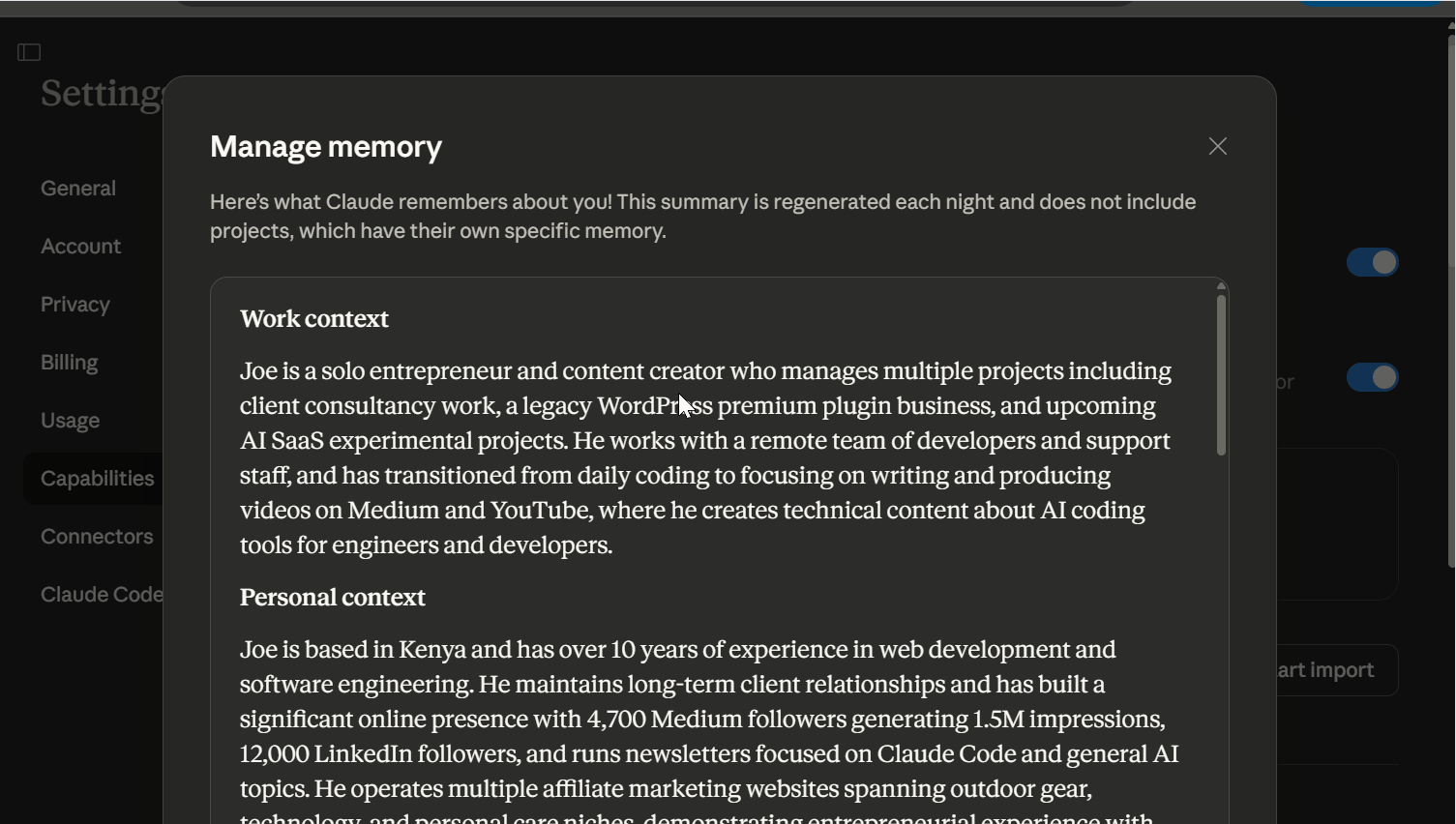Click the memory summary scrollbar thumb

coord(1221,375)
